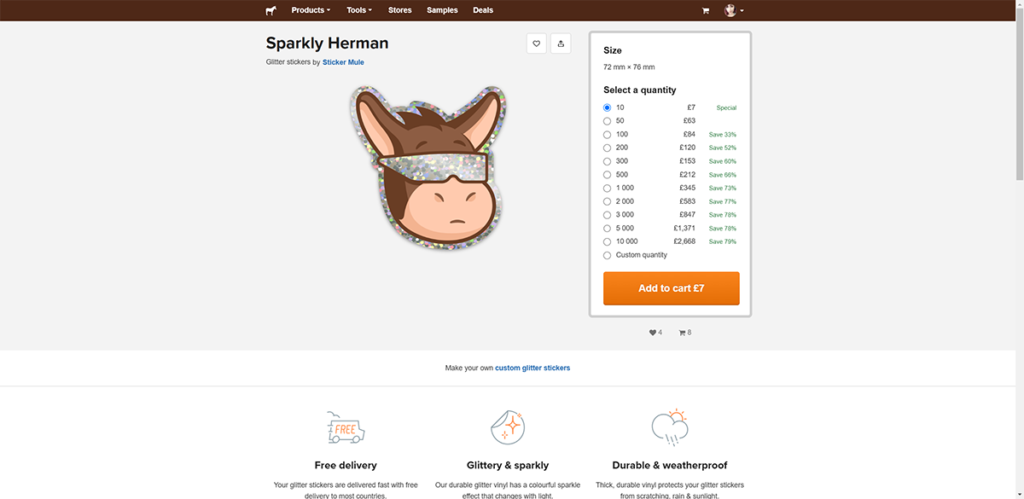Click the free delivery truck icon
The image size is (1024, 499).
[345, 428]
